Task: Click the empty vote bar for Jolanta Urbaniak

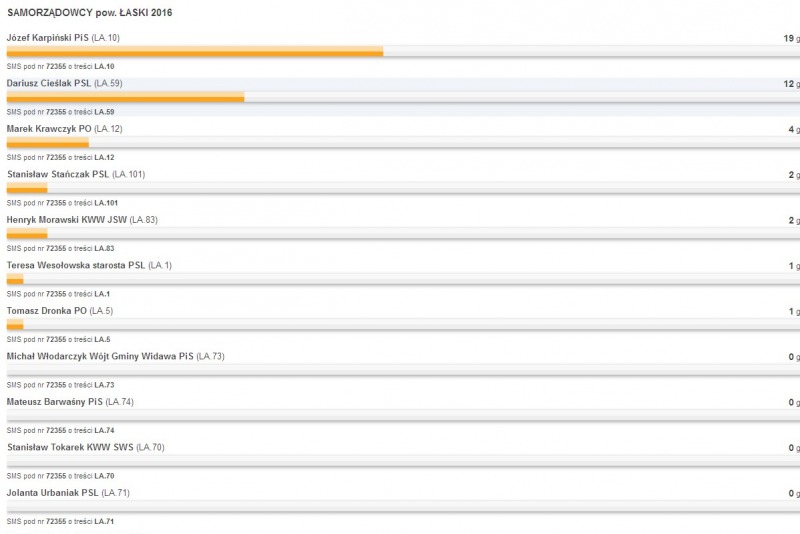Action: point(403,506)
